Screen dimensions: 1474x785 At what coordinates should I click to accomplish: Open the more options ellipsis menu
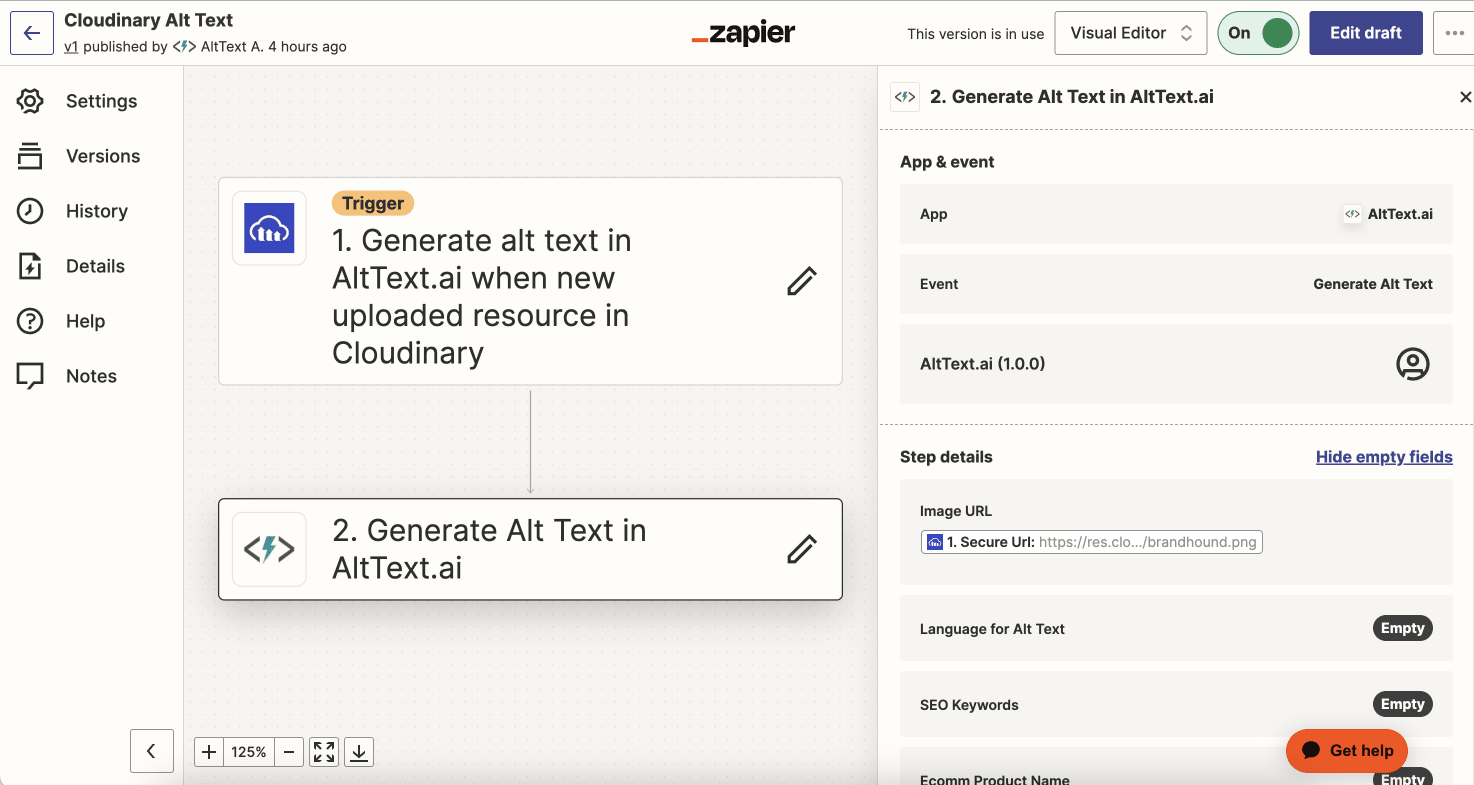pyautogui.click(x=1453, y=33)
